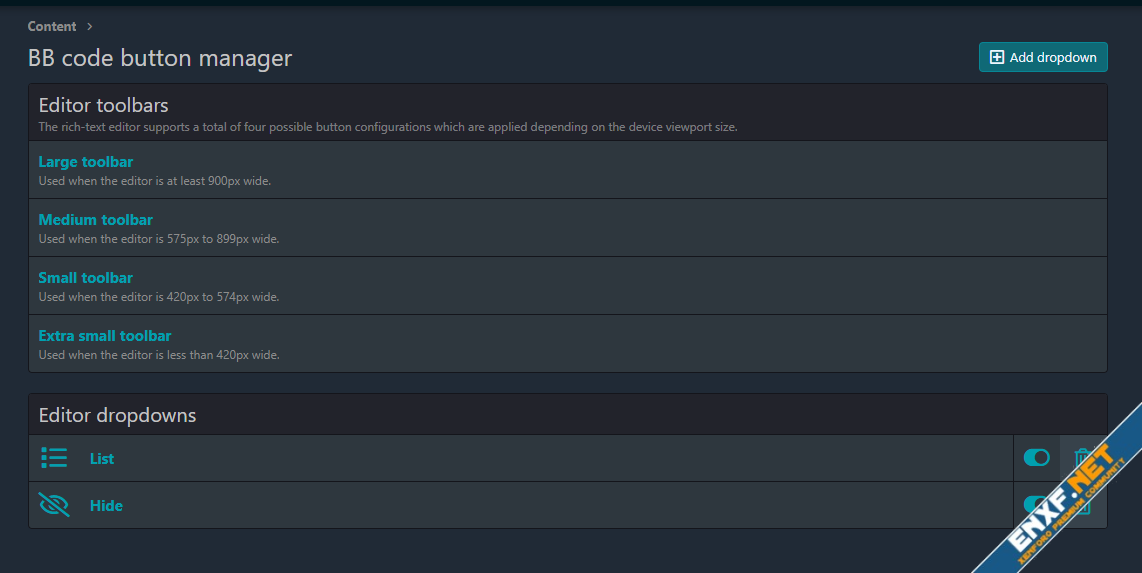Toggle off the Hide dropdown switch

click(x=1034, y=504)
